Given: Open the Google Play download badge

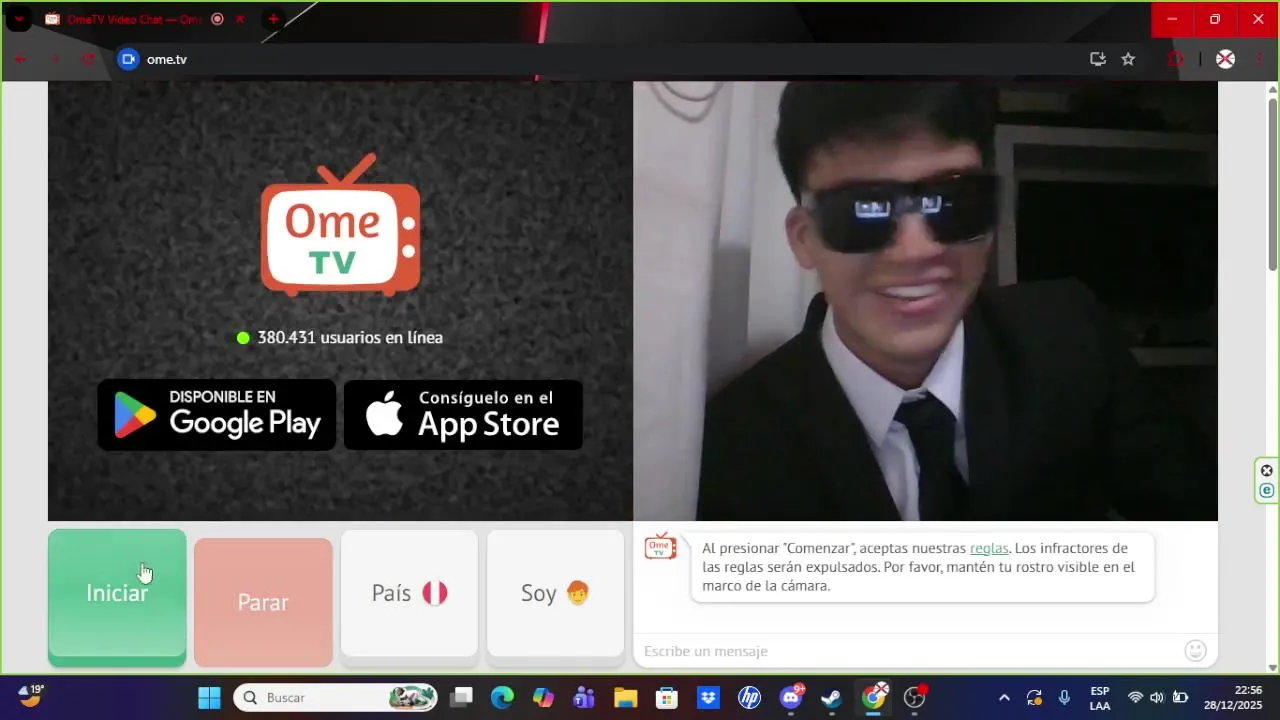Looking at the screenshot, I should [x=217, y=414].
